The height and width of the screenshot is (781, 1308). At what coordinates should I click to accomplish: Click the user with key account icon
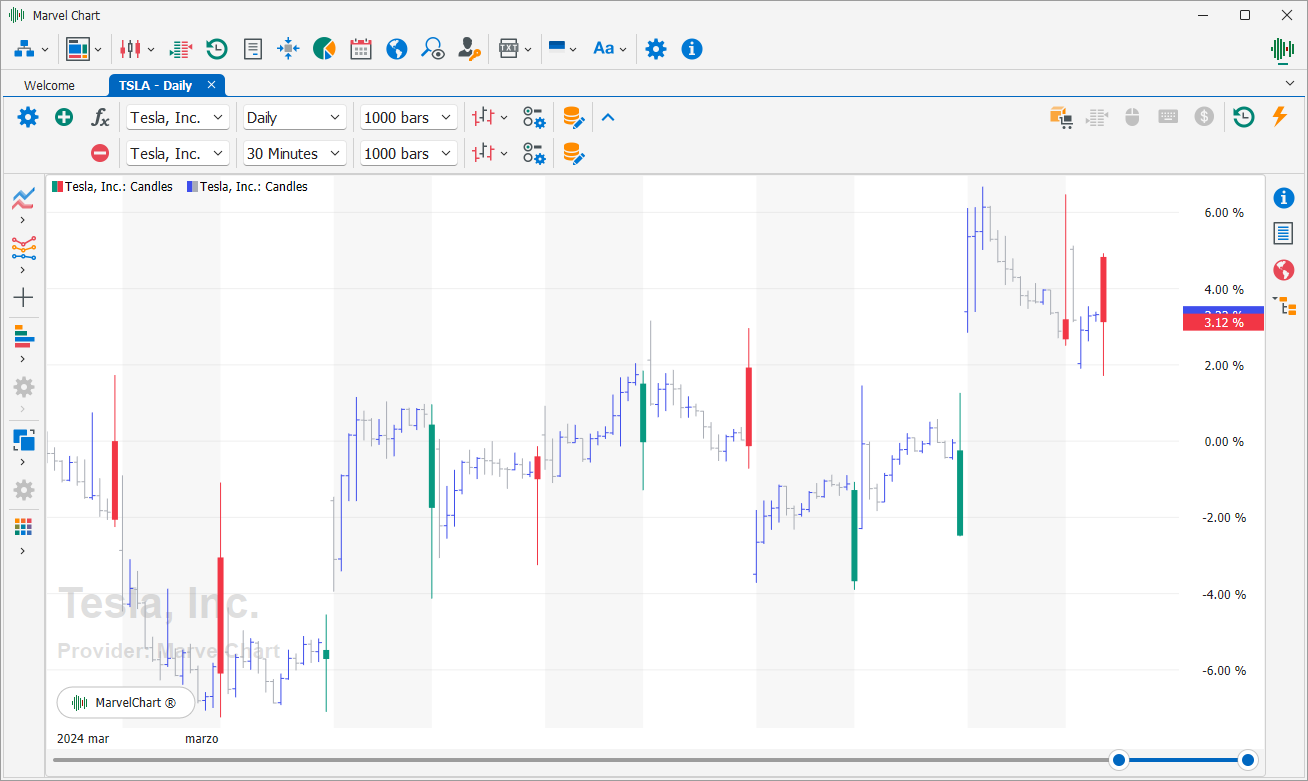(469, 48)
